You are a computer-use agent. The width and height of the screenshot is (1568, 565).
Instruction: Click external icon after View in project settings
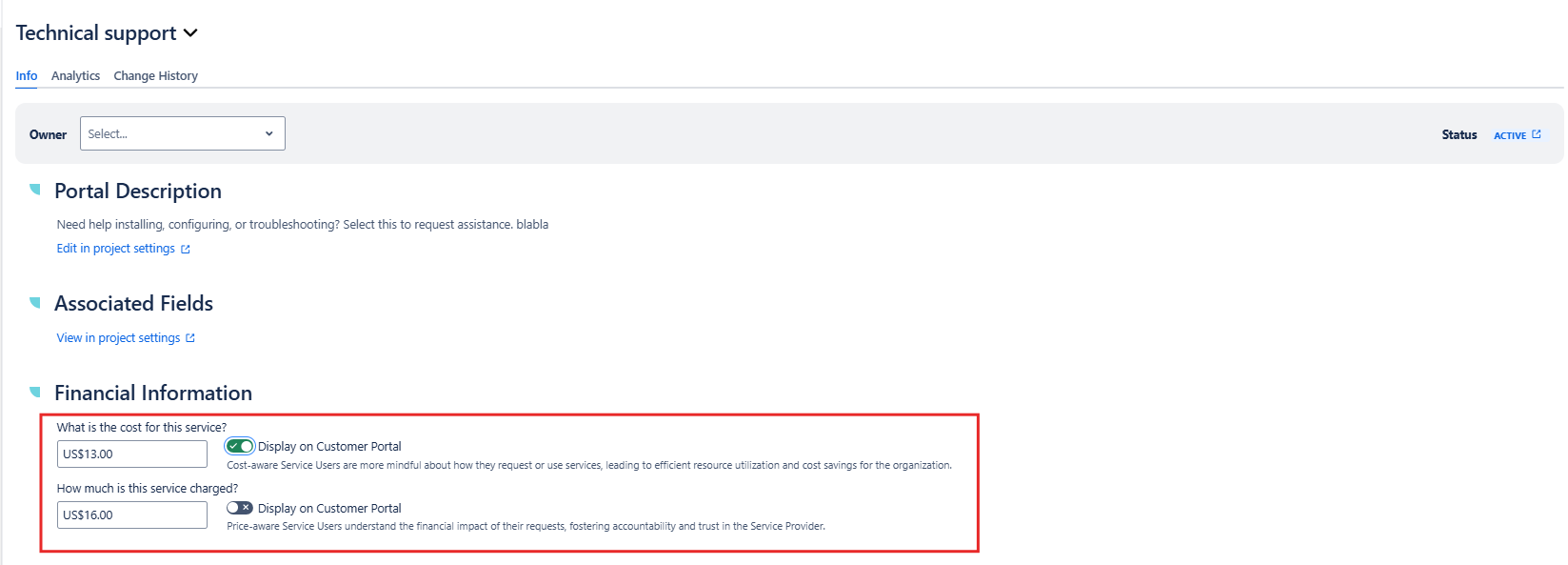190,338
